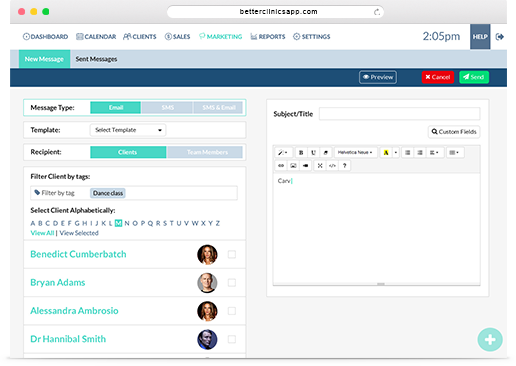516x366 pixels.
Task: Tick checkbox for Bryan Adams
Action: (232, 283)
